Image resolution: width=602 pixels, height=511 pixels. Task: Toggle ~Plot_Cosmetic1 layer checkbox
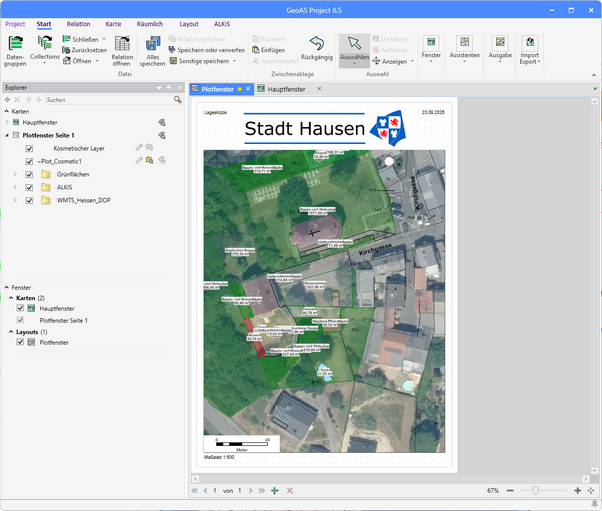tap(29, 162)
